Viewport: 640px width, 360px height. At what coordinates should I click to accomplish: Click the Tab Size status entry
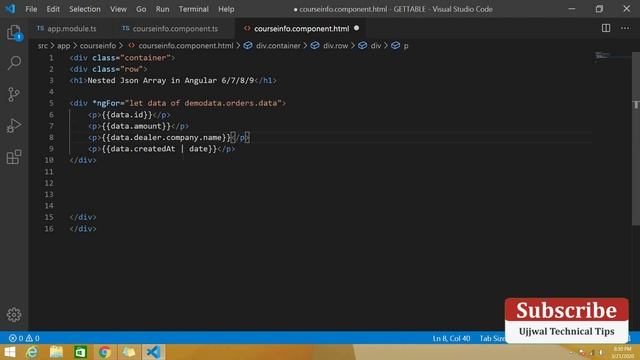[x=492, y=338]
